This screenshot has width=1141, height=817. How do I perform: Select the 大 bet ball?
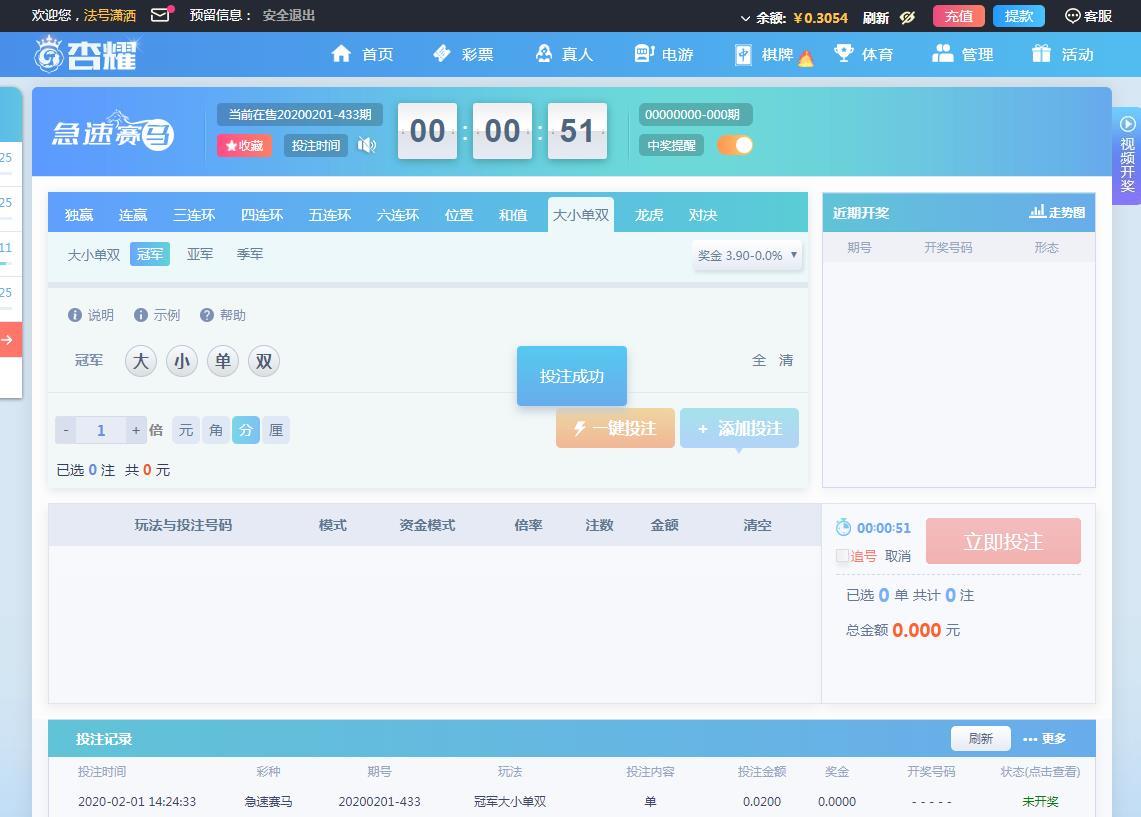pos(140,361)
